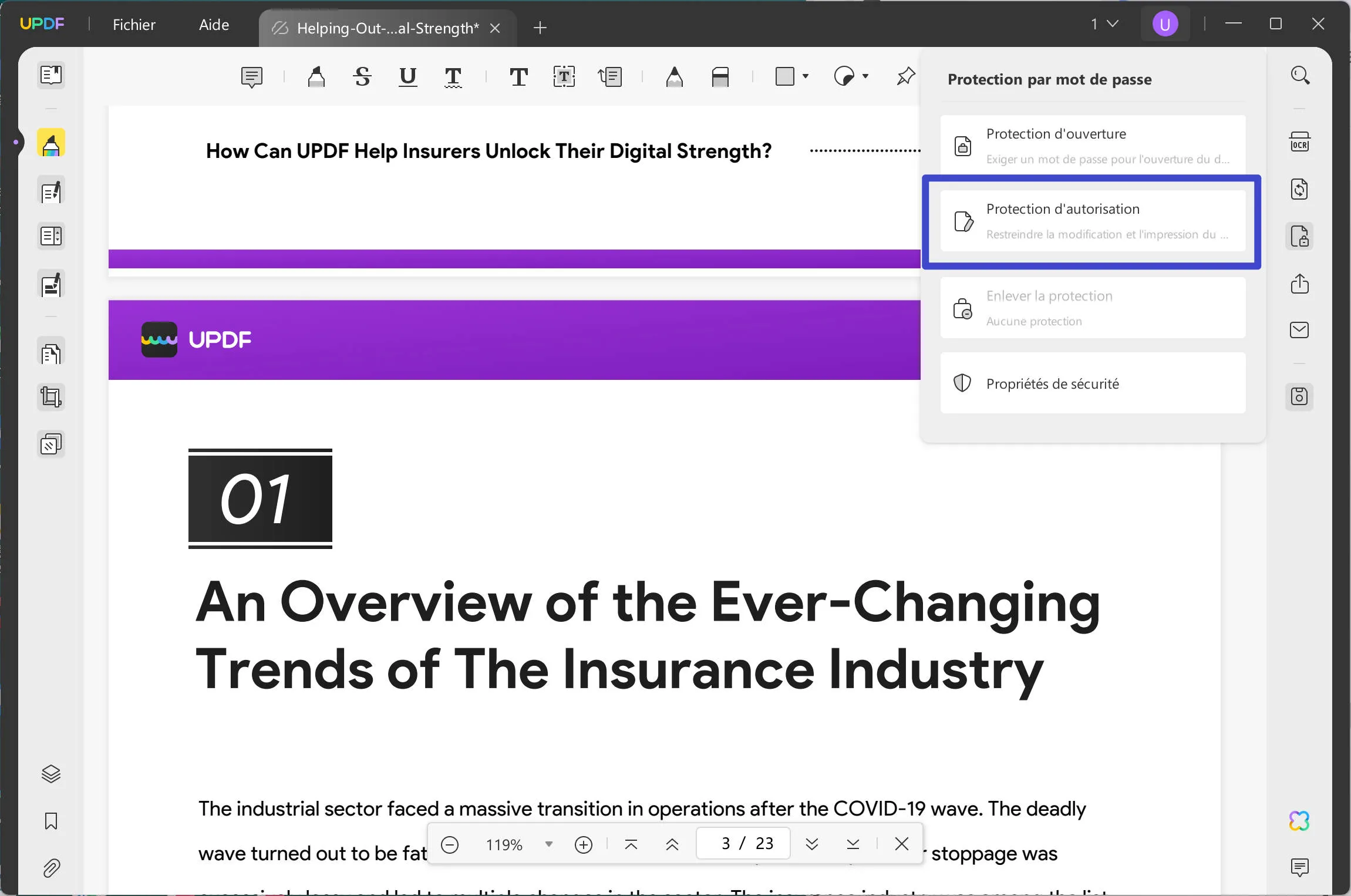The height and width of the screenshot is (896, 1351).
Task: Expand the zoom percentage dropdown
Action: 548,844
